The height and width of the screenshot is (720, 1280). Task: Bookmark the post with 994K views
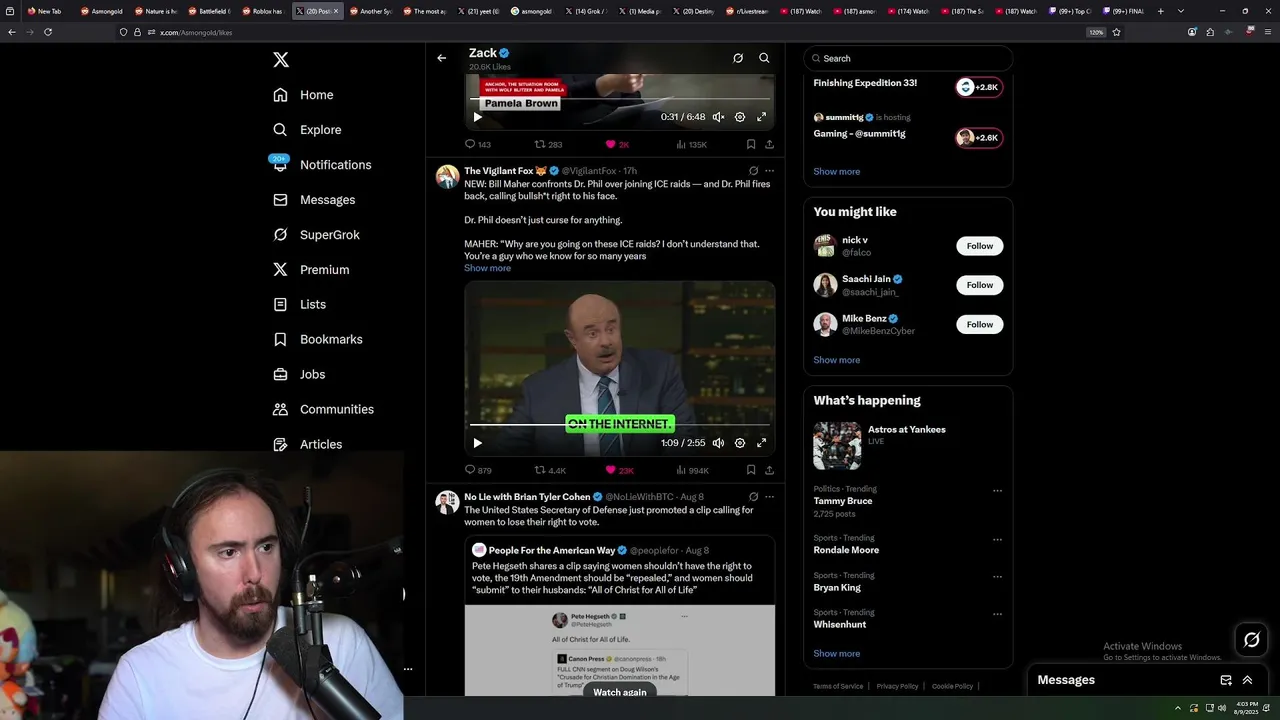(751, 470)
